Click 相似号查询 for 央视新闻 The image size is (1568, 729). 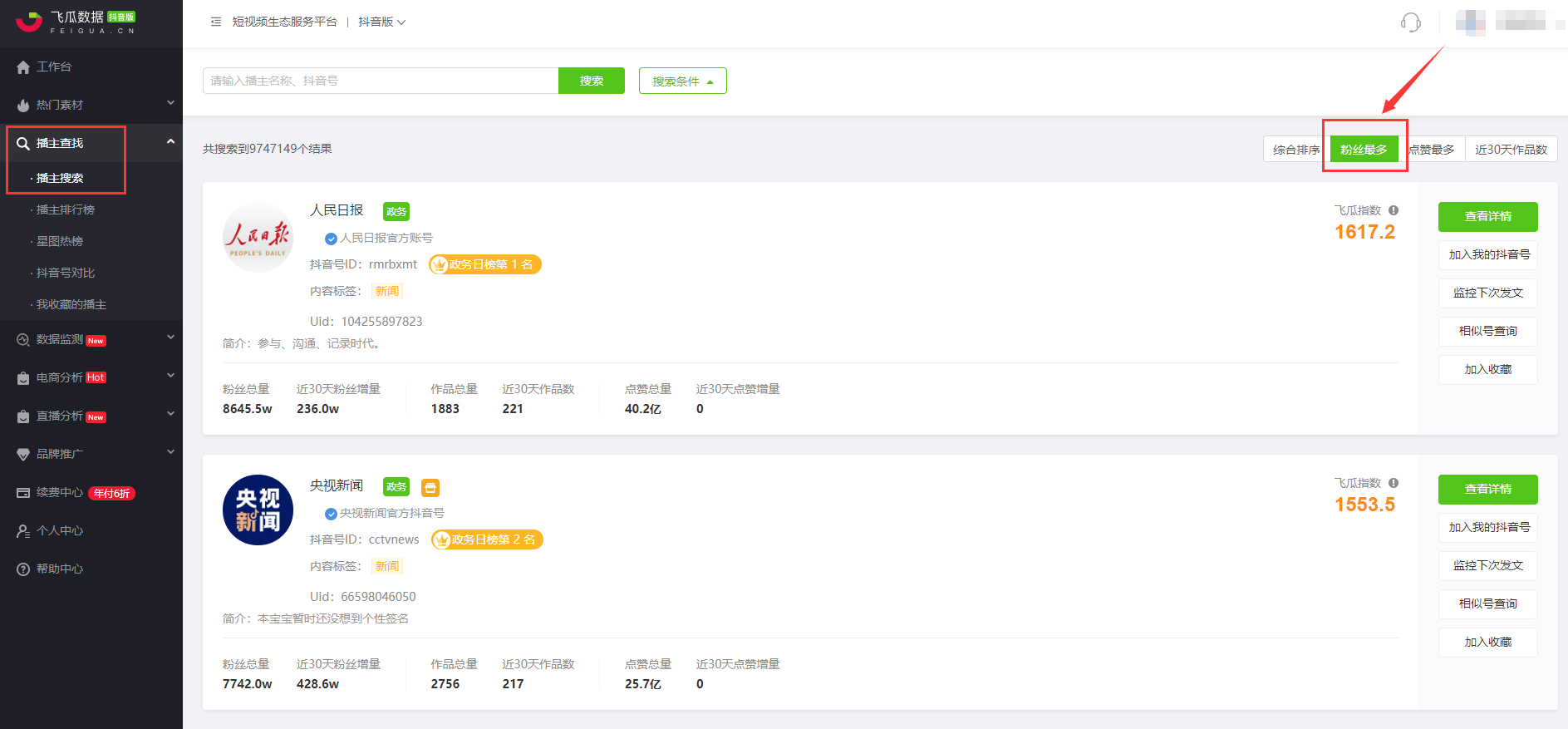point(1487,604)
